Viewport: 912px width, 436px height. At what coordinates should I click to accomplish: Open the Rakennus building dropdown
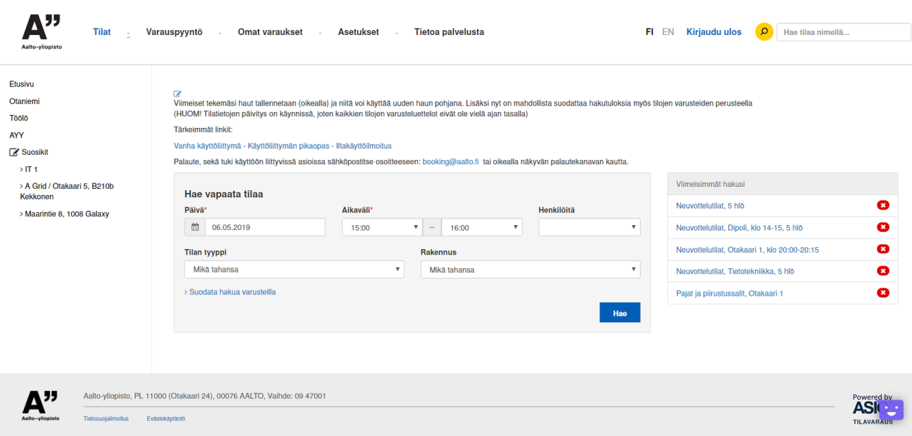[x=530, y=269]
